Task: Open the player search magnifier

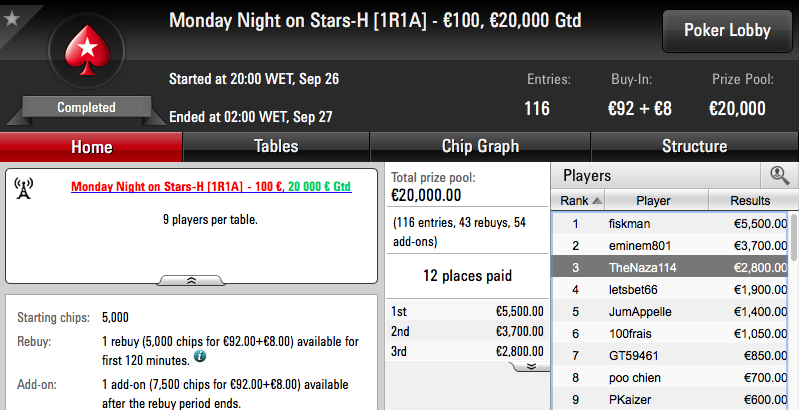Action: (x=779, y=176)
